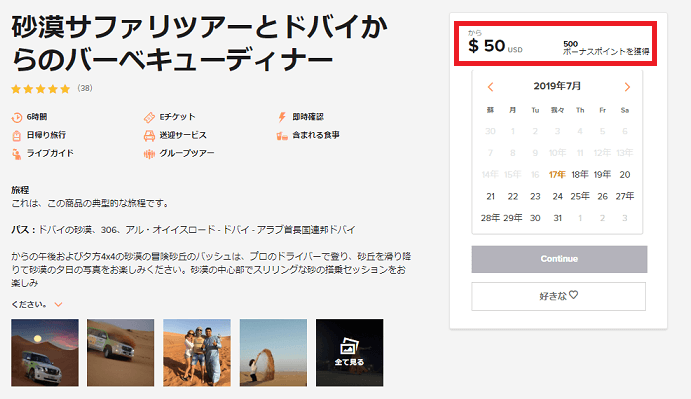Click the five-star rating
Screen dimensions: 691x399
coord(41,89)
